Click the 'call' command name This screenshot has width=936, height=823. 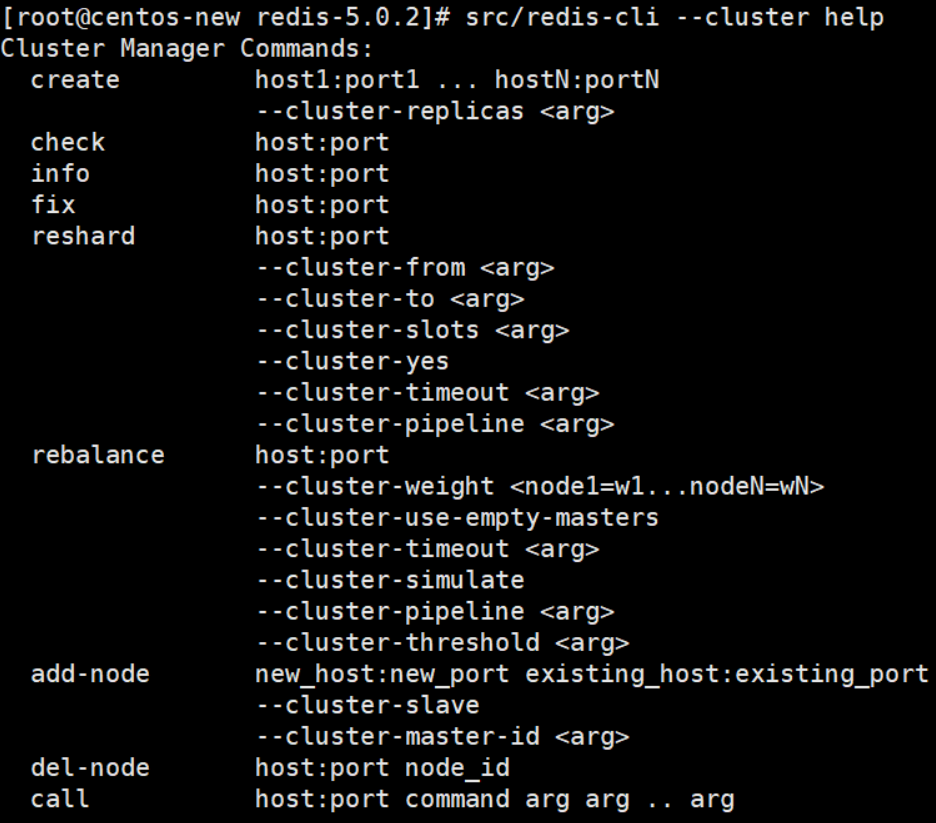point(60,799)
